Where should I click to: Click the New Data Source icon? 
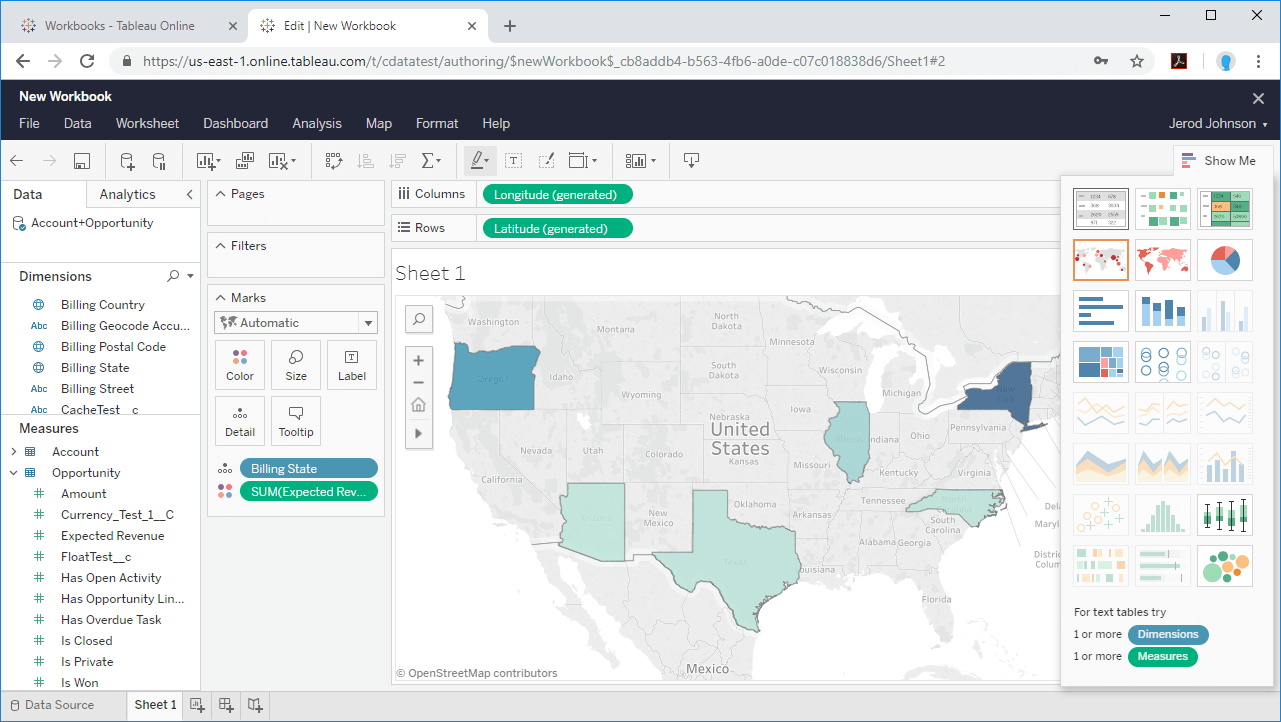click(127, 161)
